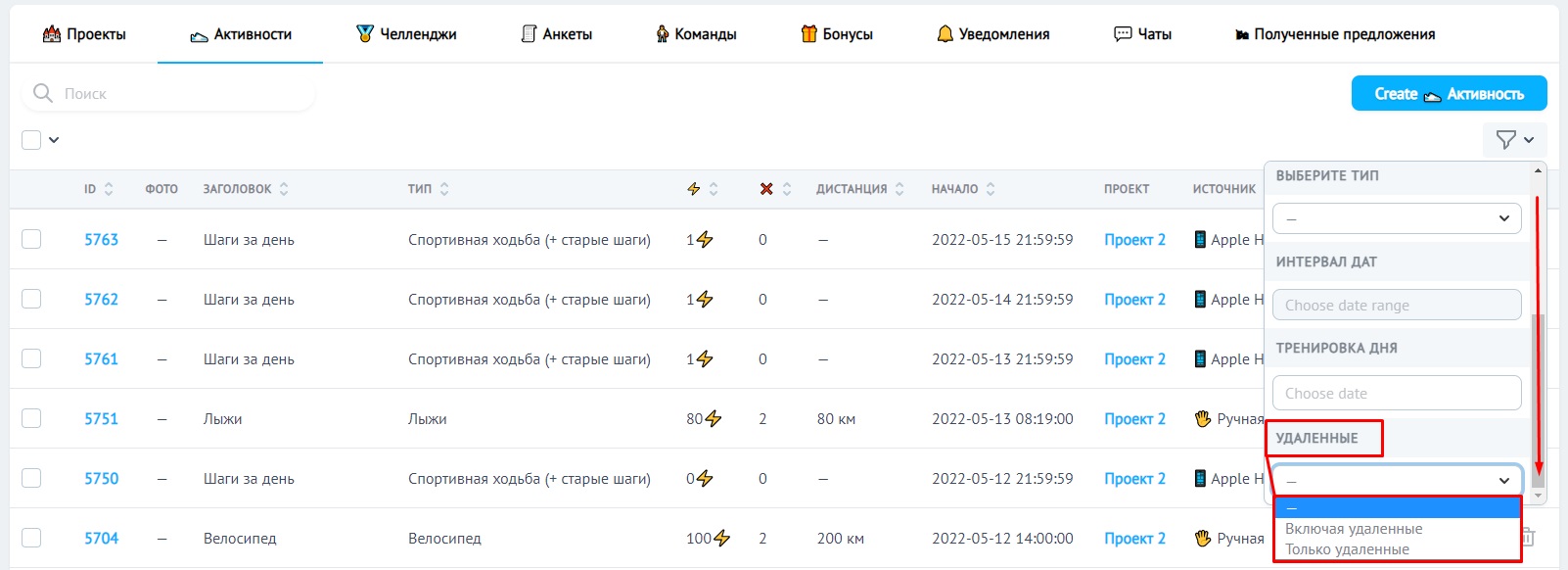Select checkbox for row 5763

click(x=31, y=239)
